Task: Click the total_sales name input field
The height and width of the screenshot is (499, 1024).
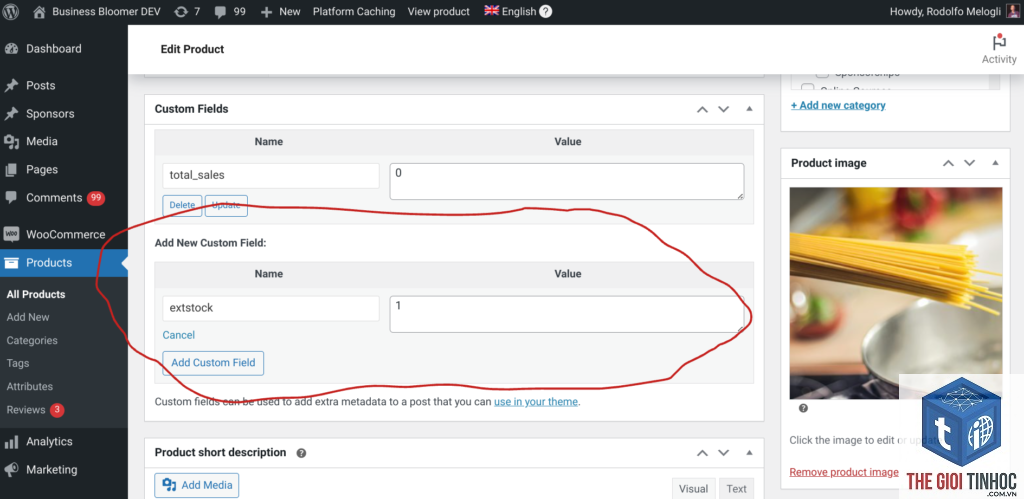Action: [270, 175]
